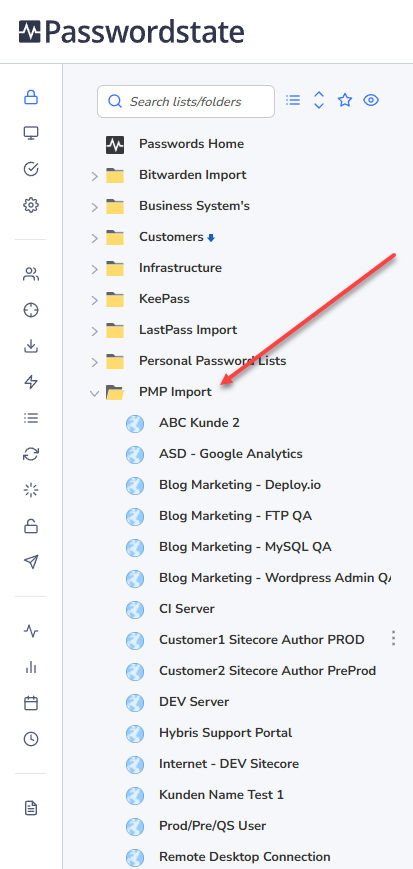Click the list view toggle icon
The width and height of the screenshot is (413, 869).
293,100
